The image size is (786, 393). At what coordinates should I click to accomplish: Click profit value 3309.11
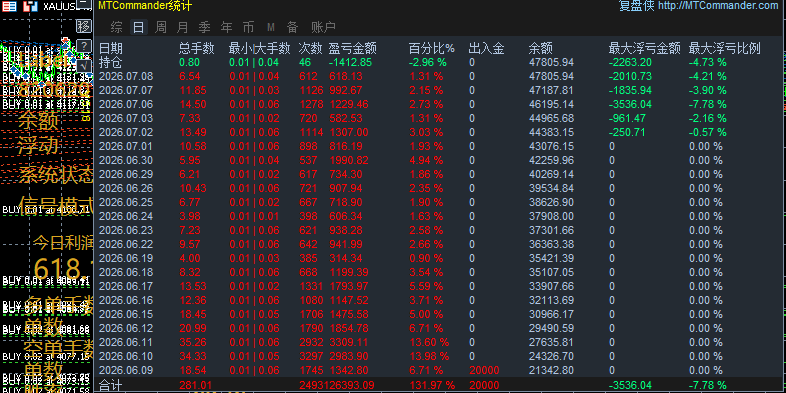pos(349,342)
